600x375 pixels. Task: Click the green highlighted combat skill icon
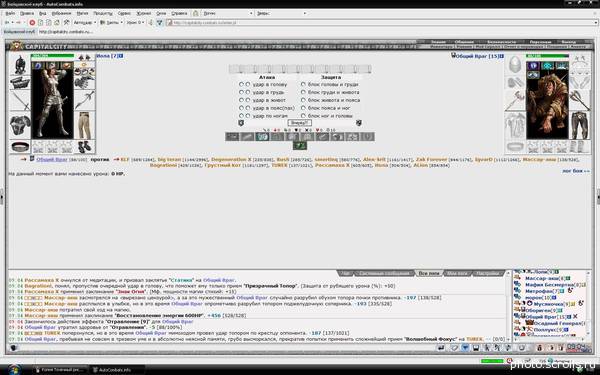pos(300,145)
